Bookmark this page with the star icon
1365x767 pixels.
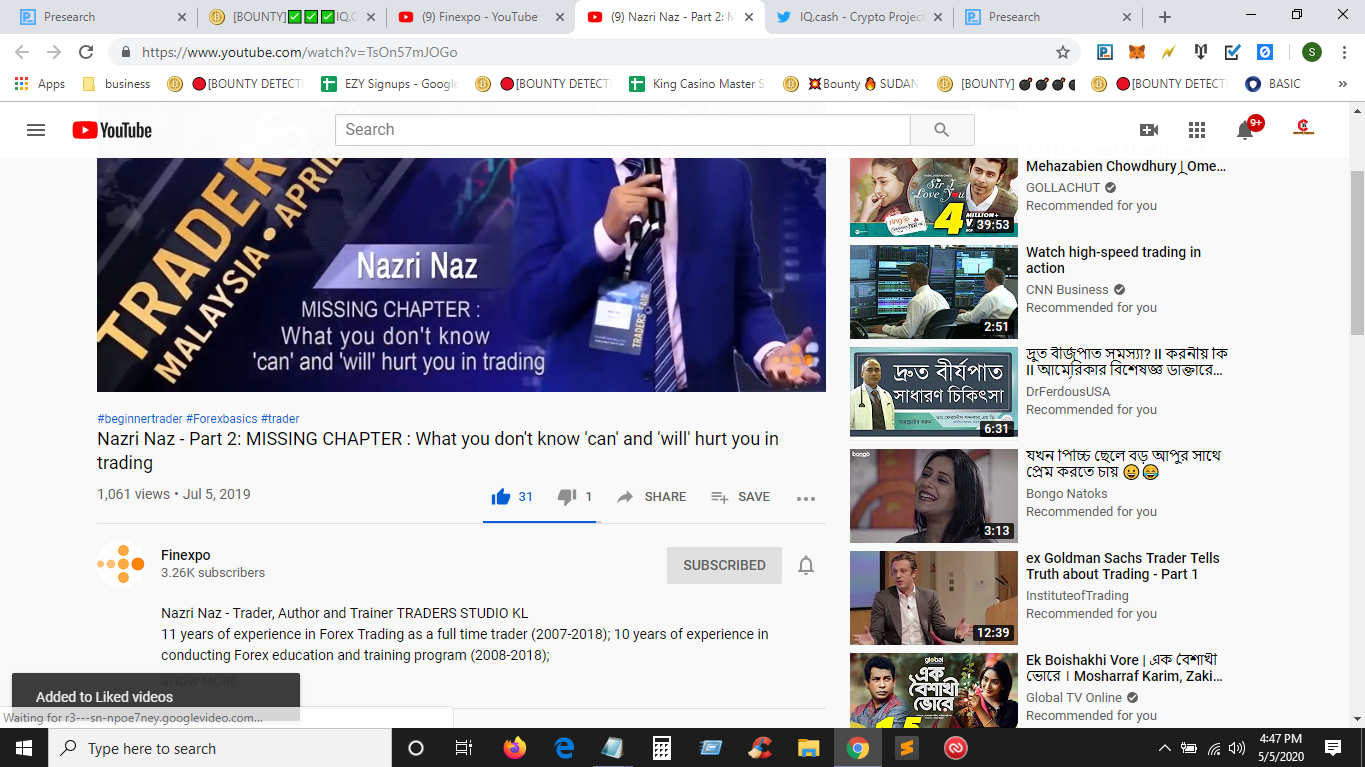click(x=1063, y=52)
